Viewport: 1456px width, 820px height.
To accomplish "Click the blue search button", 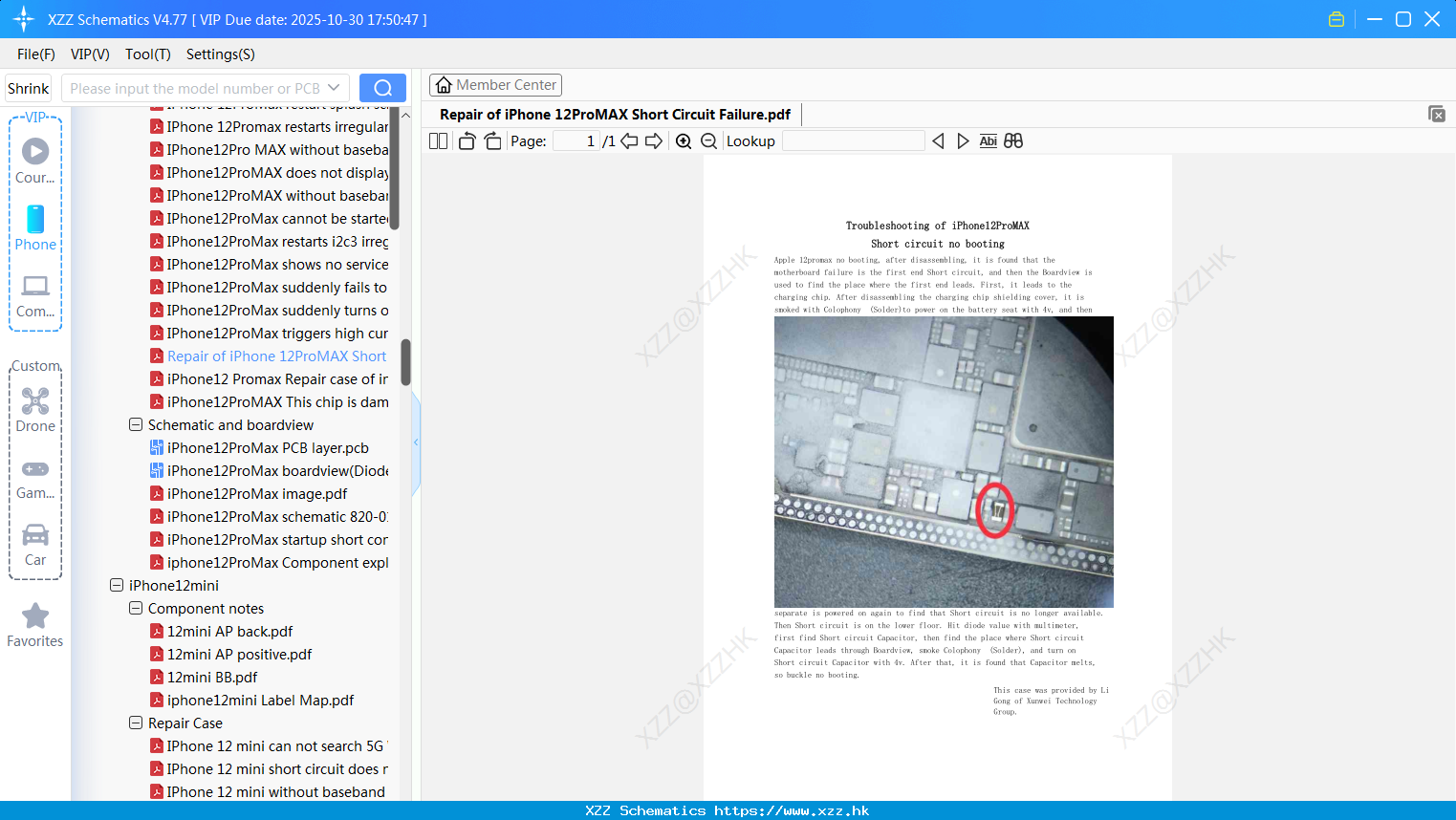I will pyautogui.click(x=382, y=88).
